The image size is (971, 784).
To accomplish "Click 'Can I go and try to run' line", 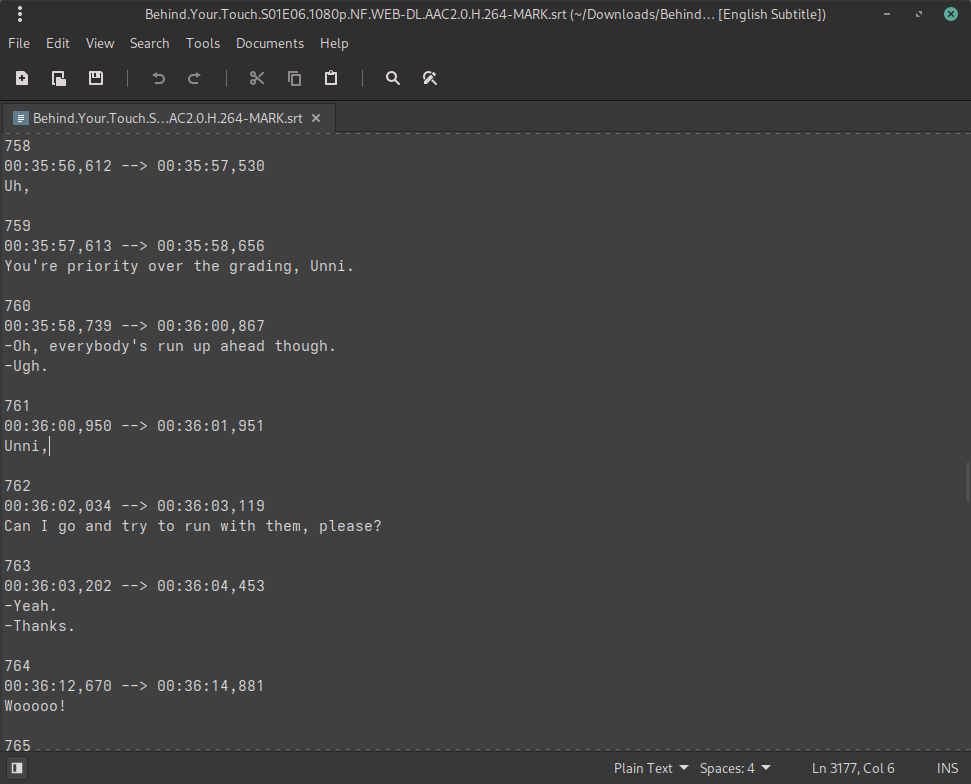I will [193, 526].
